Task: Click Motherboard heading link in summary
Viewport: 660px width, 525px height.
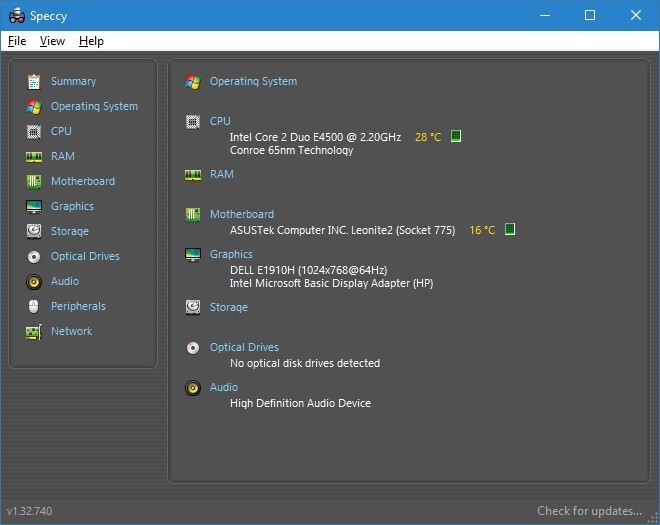Action: (x=242, y=214)
